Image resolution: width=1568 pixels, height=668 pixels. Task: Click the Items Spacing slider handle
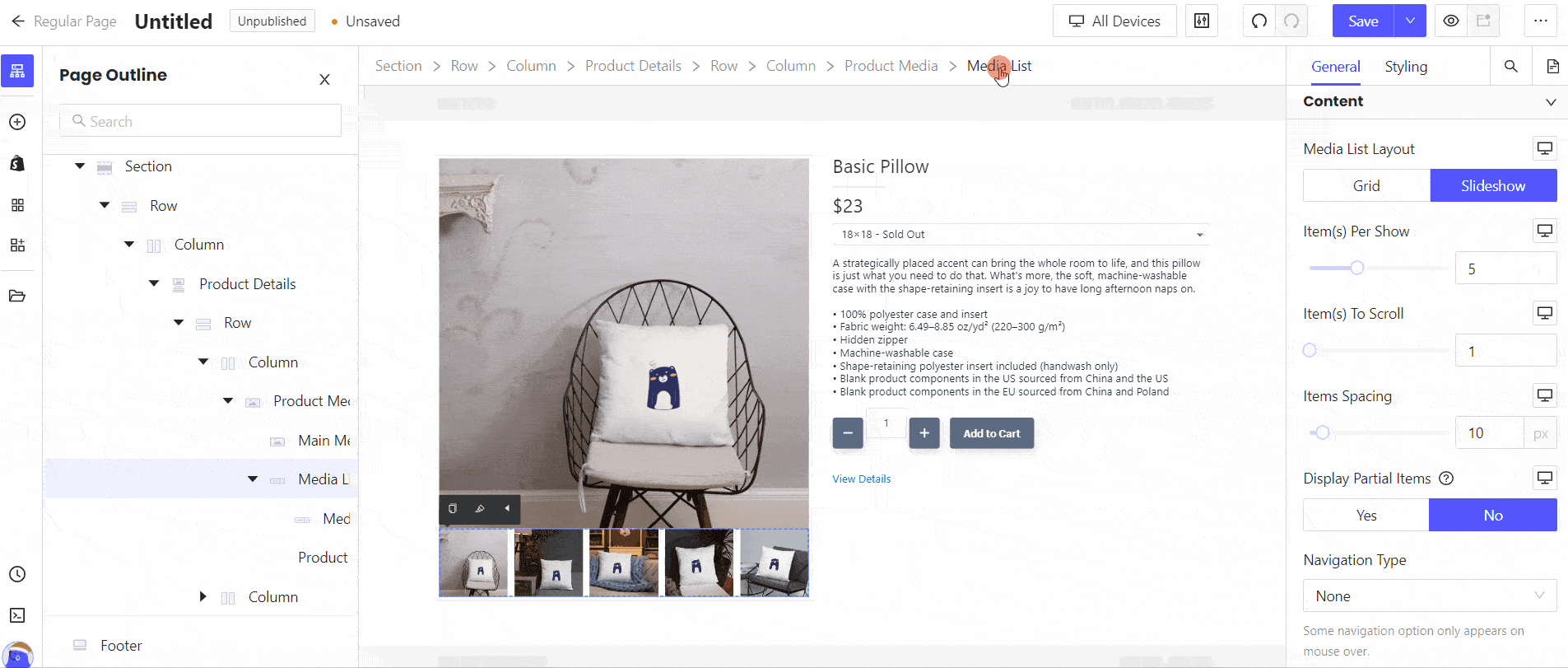[1322, 432]
